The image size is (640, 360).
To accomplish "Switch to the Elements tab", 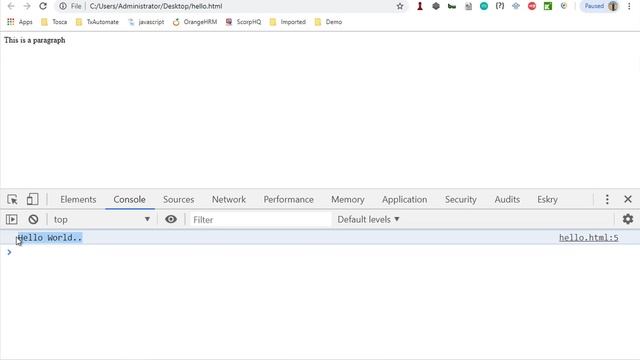I will pos(78,199).
